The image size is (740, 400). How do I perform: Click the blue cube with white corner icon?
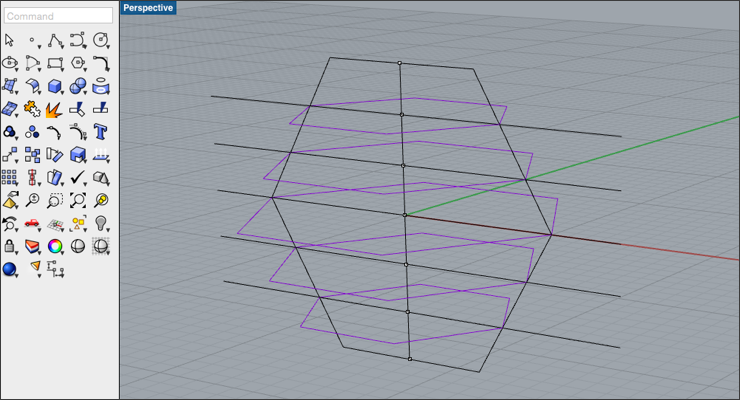click(x=78, y=155)
